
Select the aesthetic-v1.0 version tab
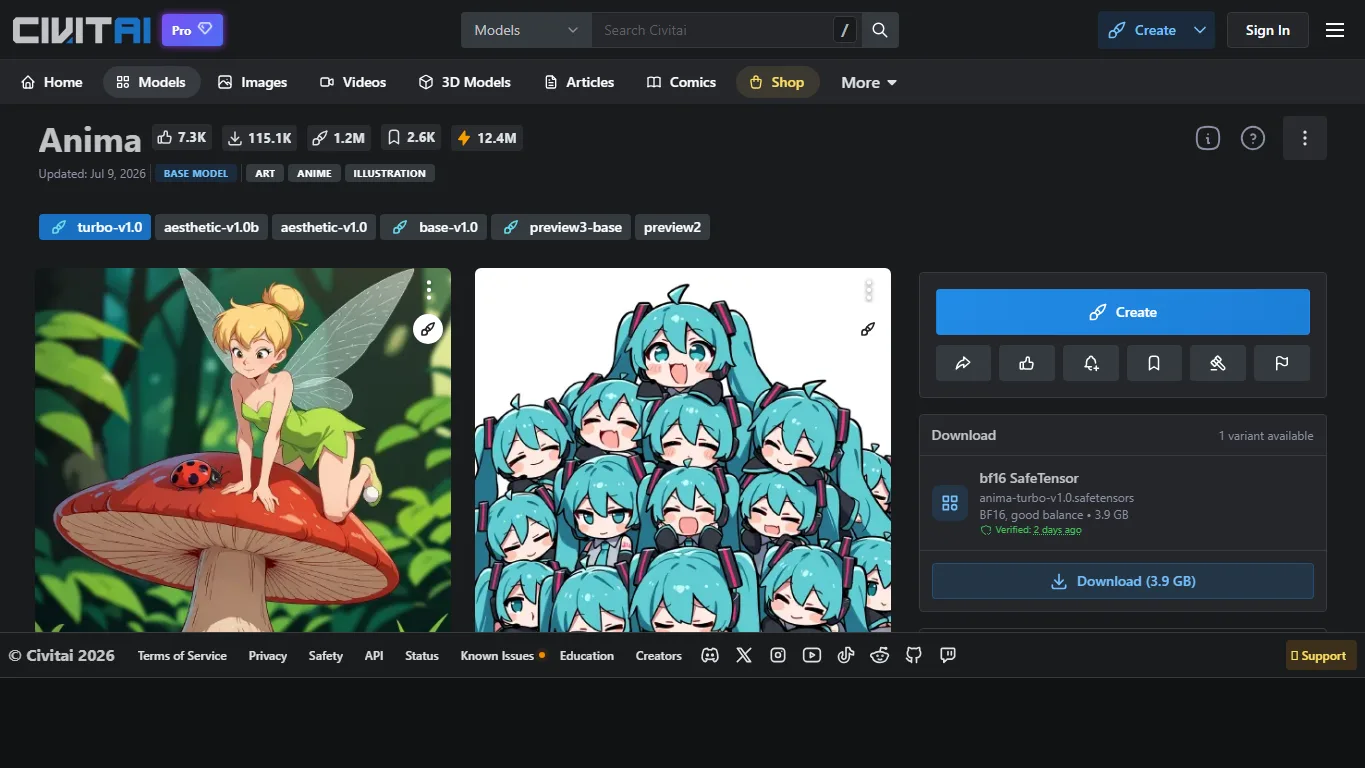(324, 227)
